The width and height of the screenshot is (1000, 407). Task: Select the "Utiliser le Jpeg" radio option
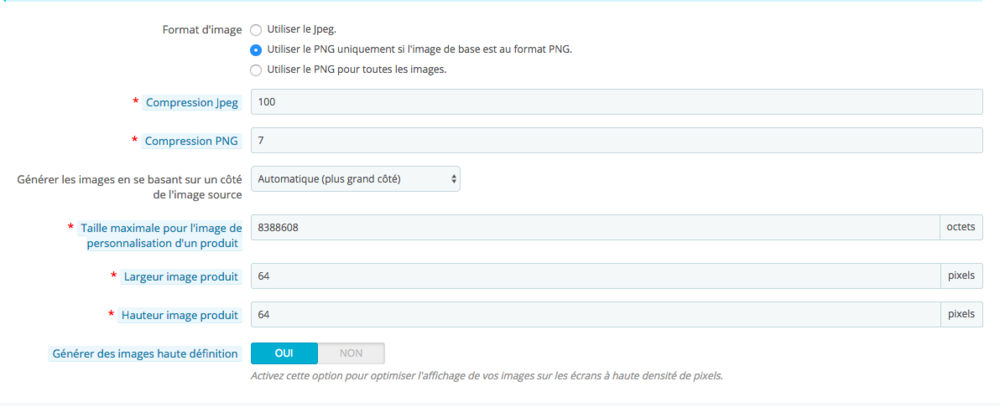coord(256,30)
